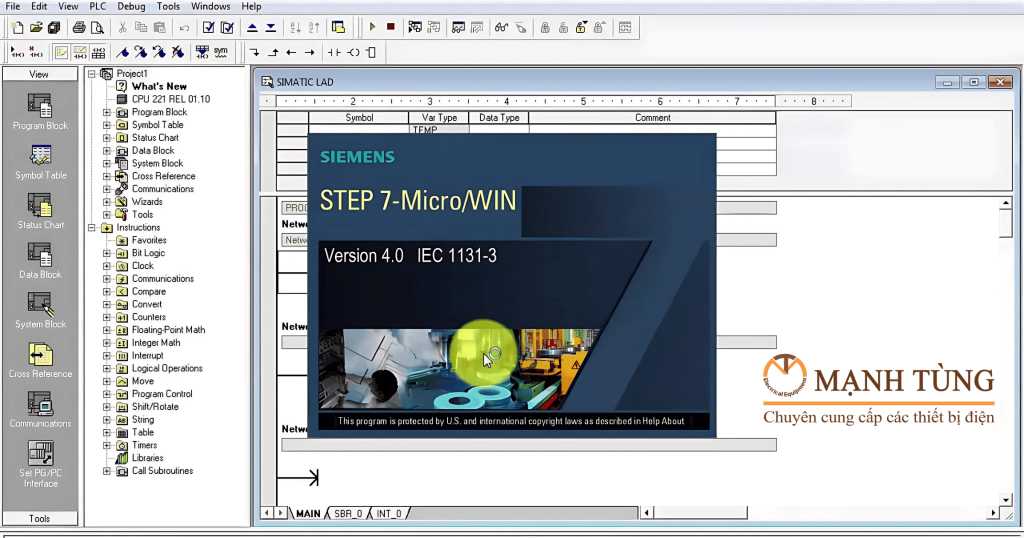This screenshot has height=538, width=1024.
Task: Open the PLC menu
Action: pos(97,6)
